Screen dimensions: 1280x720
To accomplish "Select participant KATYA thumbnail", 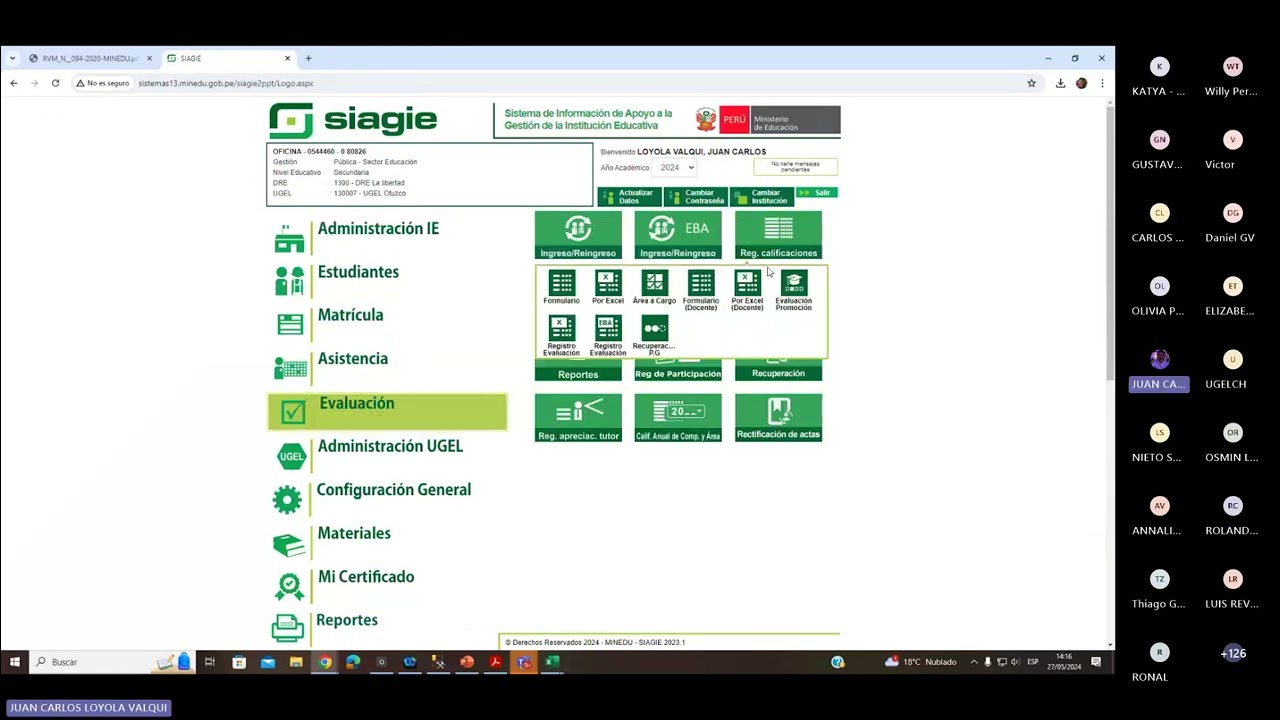I will click(1159, 75).
